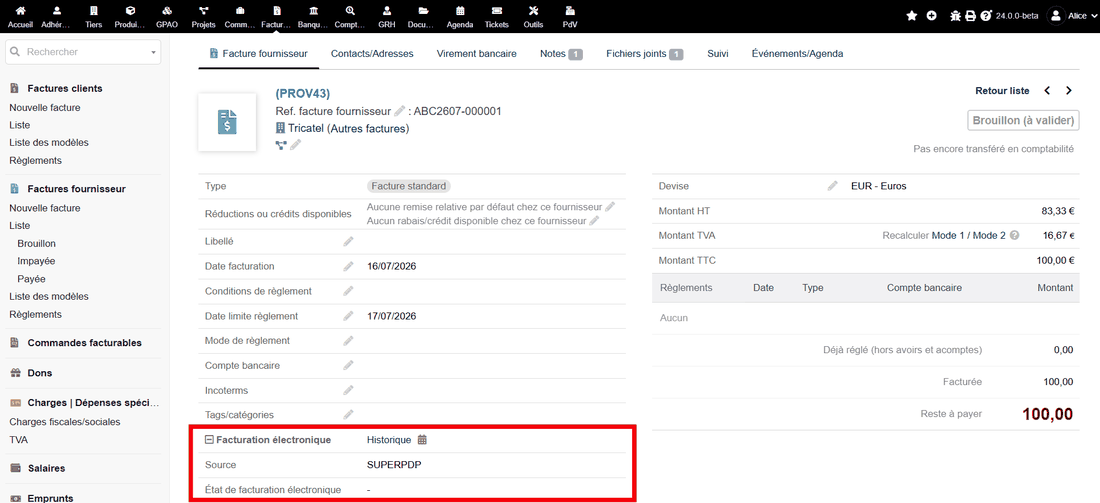Open Tricatel third-party link

[x=306, y=128]
